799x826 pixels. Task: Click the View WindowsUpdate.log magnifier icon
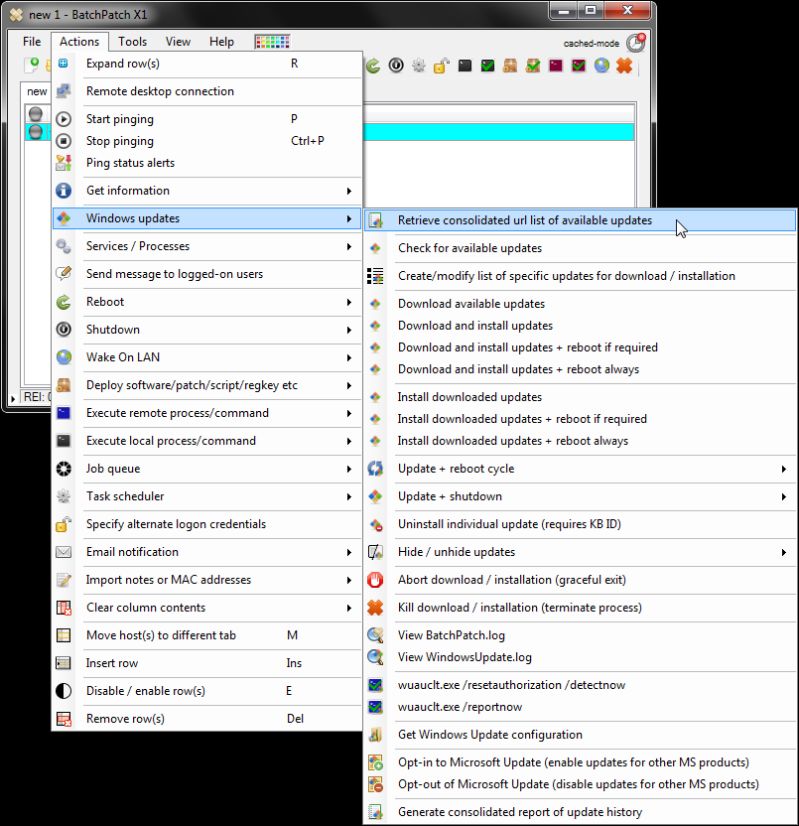(375, 657)
